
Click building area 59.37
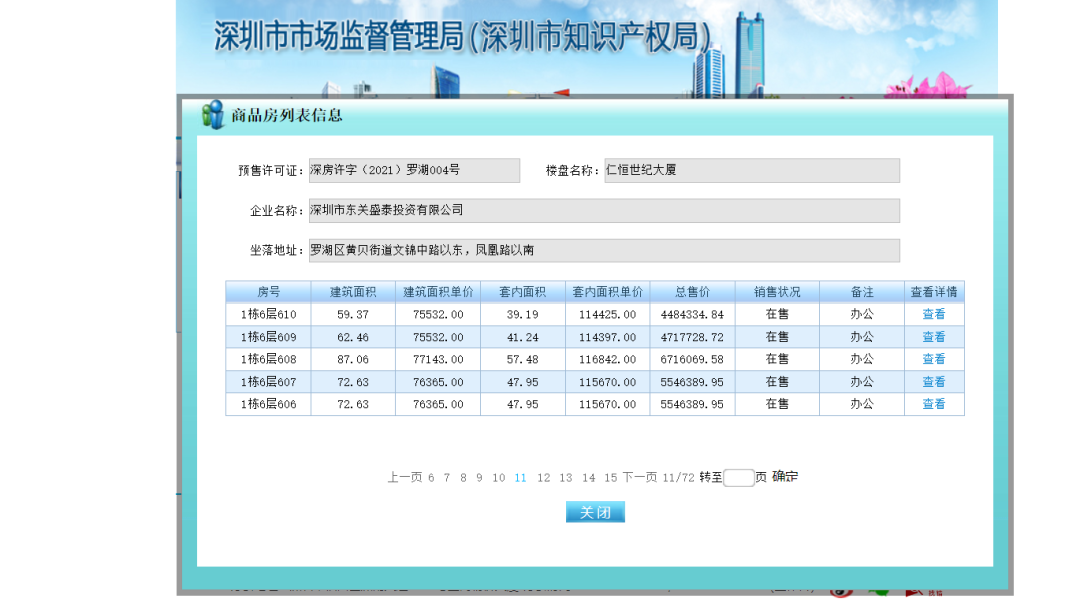[x=353, y=315]
